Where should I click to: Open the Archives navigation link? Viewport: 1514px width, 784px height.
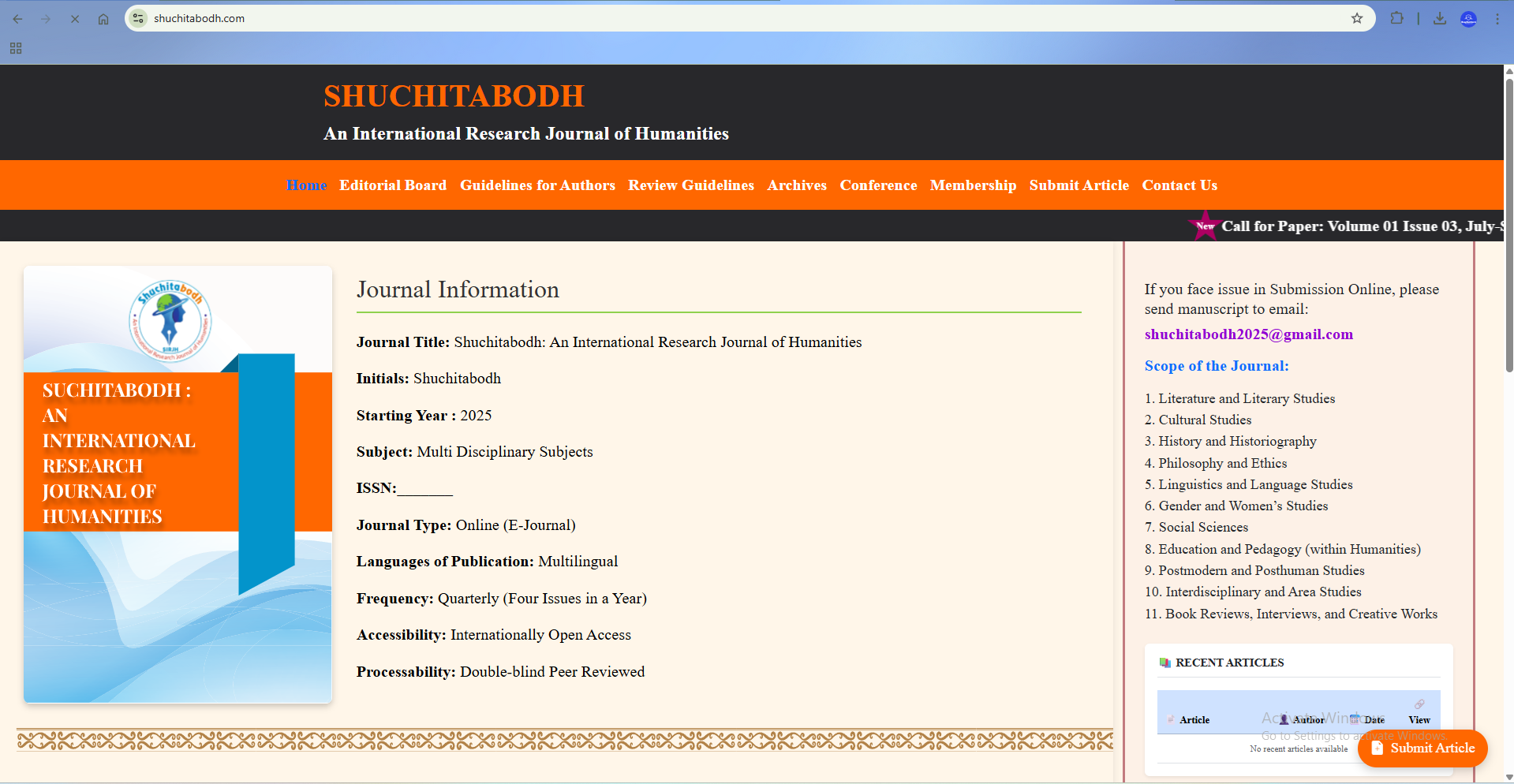click(x=797, y=185)
